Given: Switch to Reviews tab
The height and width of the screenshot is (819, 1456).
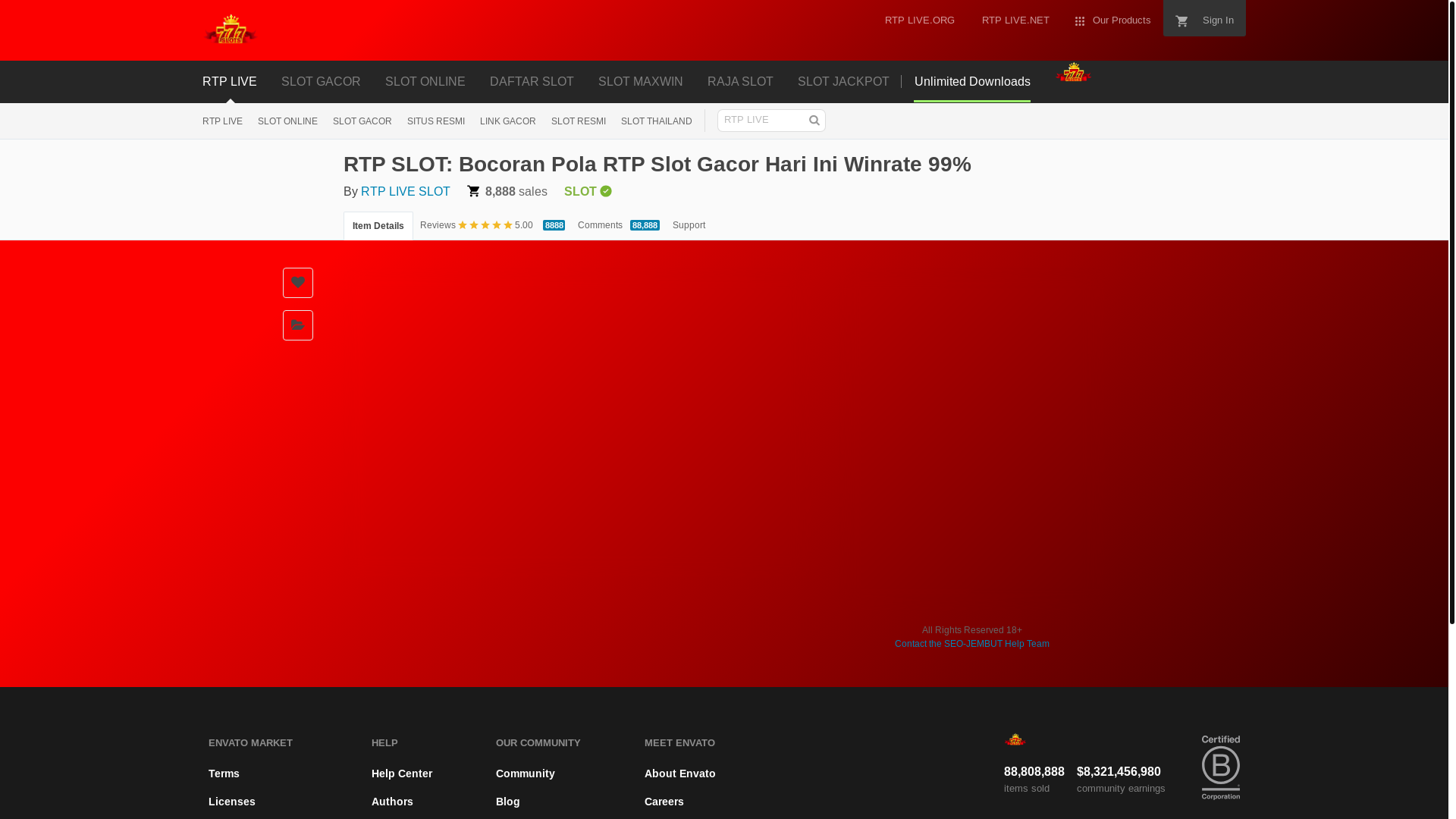Looking at the screenshot, I should pos(438,225).
